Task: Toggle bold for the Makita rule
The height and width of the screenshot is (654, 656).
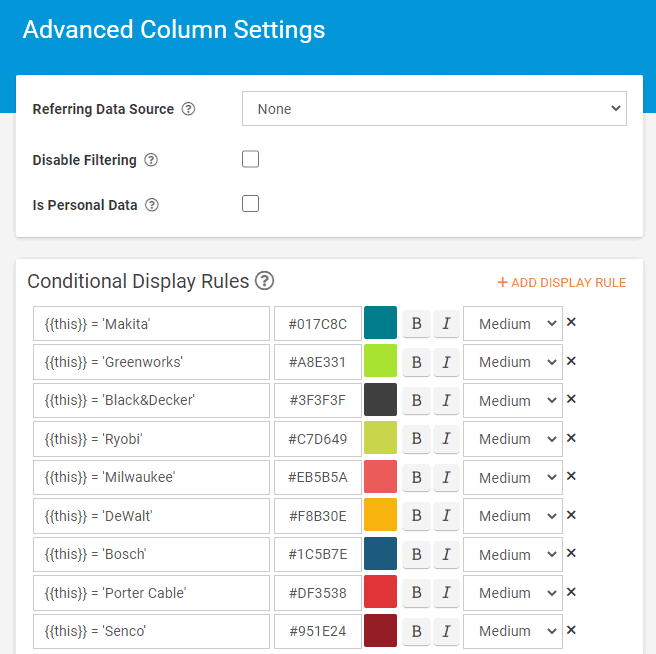Action: coord(416,323)
